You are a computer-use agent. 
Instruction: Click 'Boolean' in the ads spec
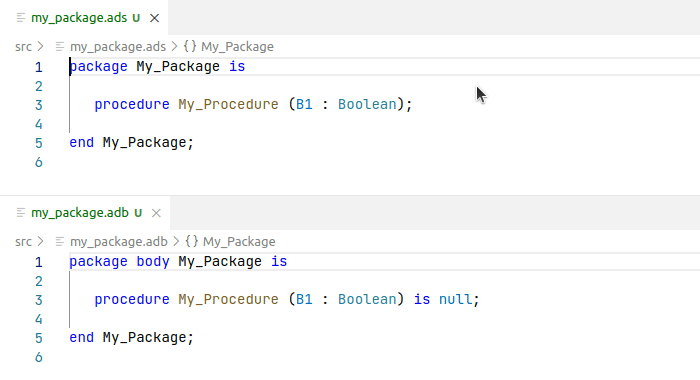pyautogui.click(x=367, y=104)
